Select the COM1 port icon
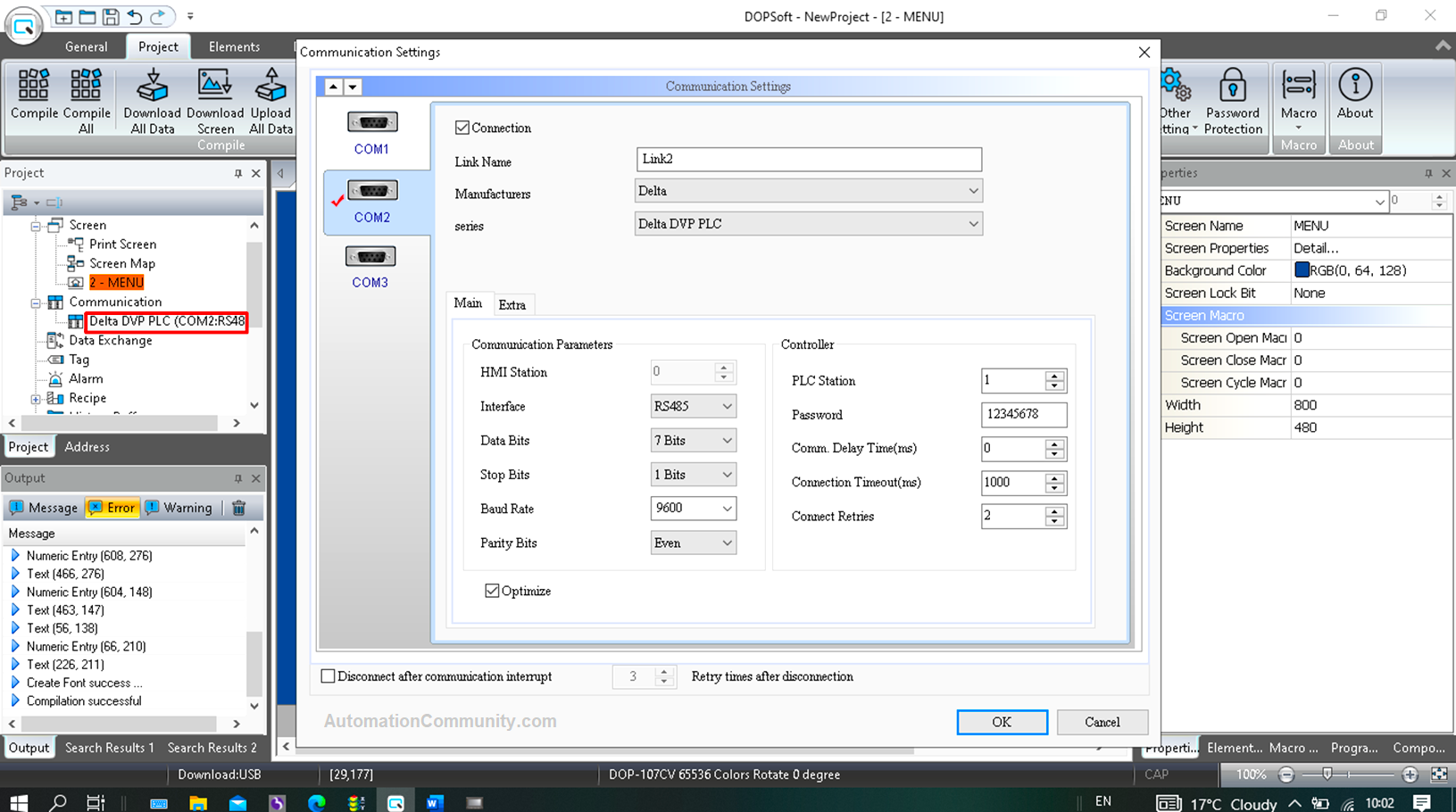The height and width of the screenshot is (812, 1456). tap(371, 123)
